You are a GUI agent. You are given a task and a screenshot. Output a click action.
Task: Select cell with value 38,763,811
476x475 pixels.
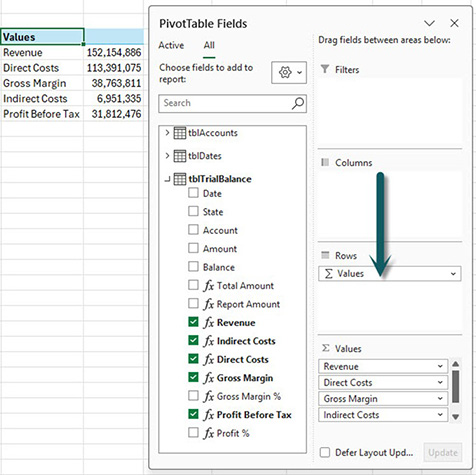114,83
